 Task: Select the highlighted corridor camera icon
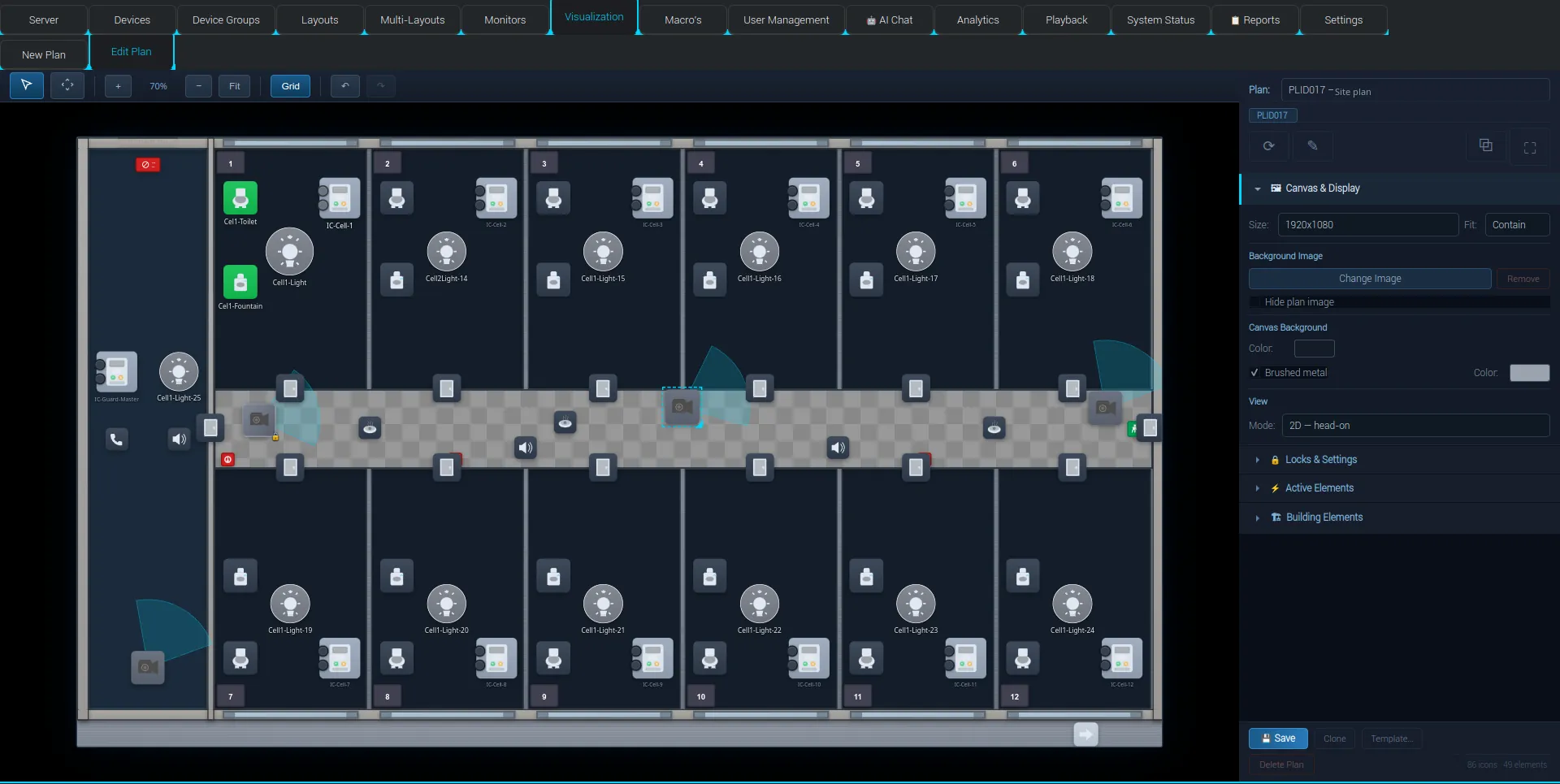[x=682, y=406]
